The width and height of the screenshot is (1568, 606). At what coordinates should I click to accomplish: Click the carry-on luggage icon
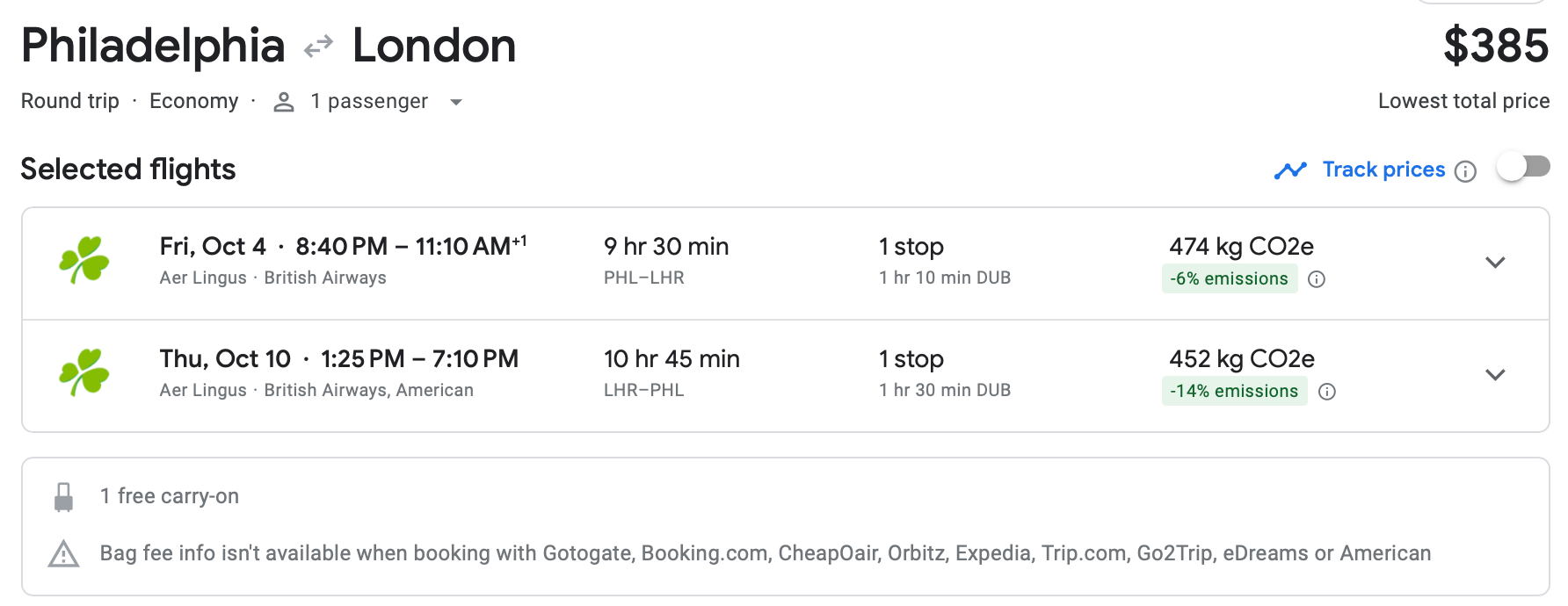62,494
